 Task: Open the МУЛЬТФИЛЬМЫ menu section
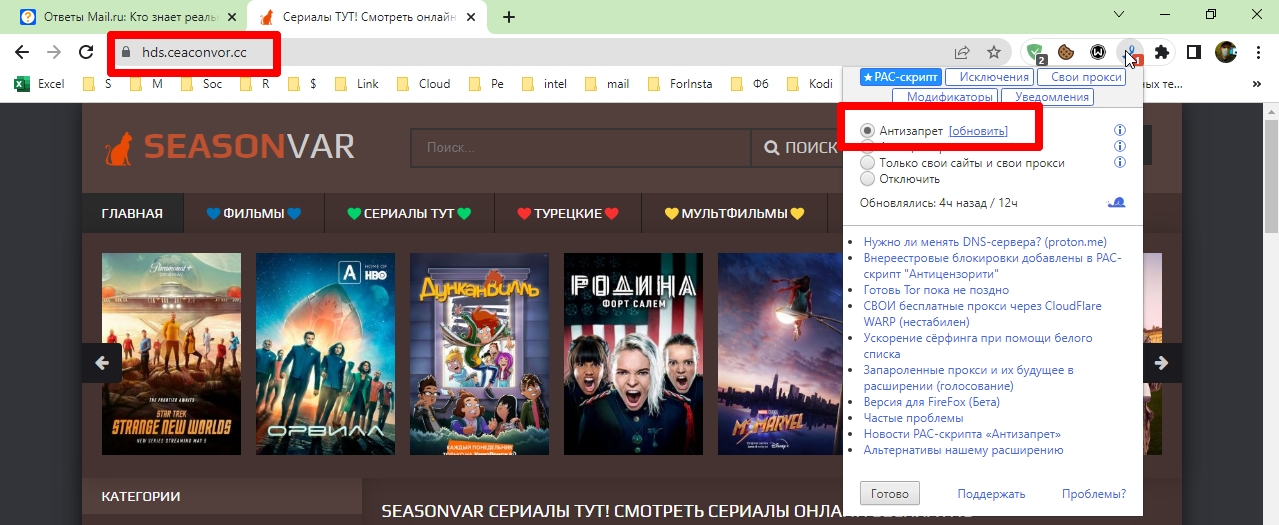735,213
